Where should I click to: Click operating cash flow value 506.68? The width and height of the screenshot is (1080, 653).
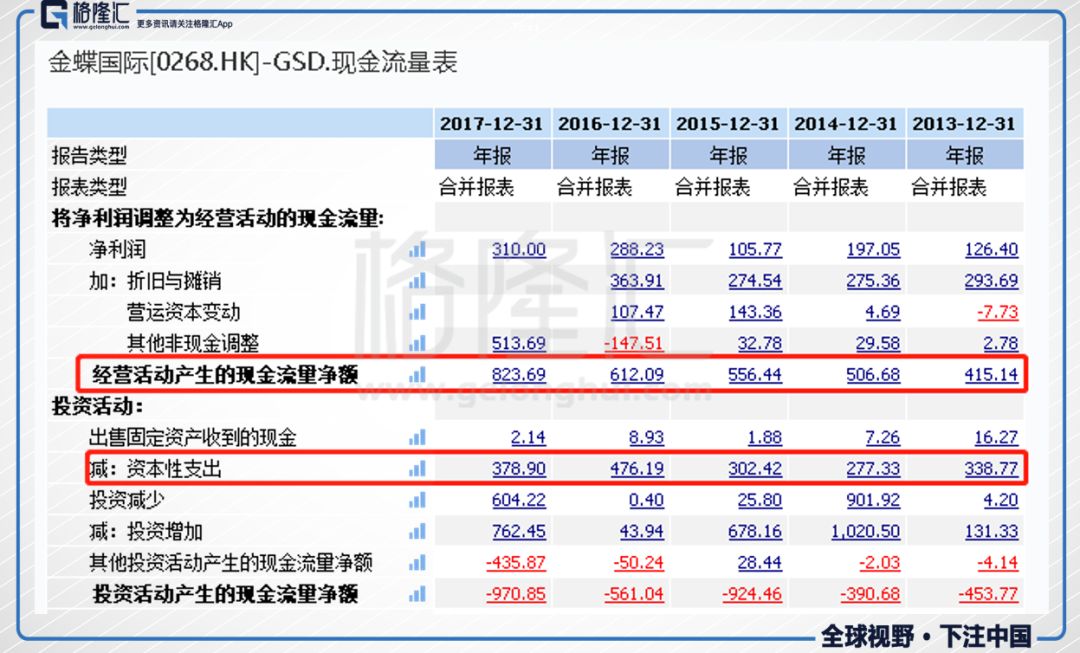873,375
